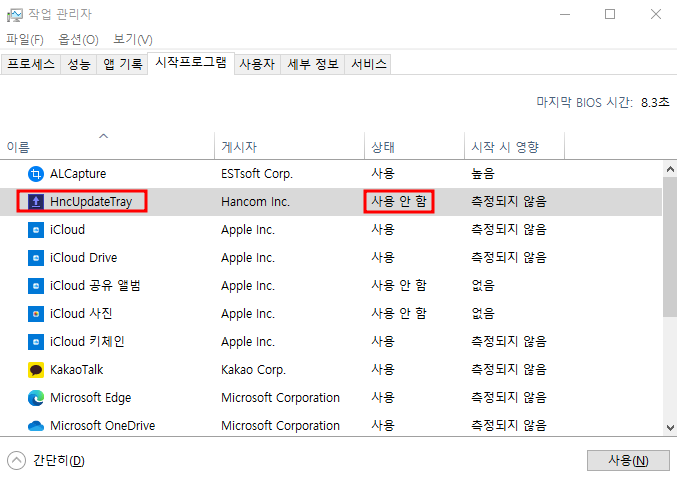Screen dimensions: 677x483
Task: Select the KakaoTalk entry name
Action: point(76,370)
